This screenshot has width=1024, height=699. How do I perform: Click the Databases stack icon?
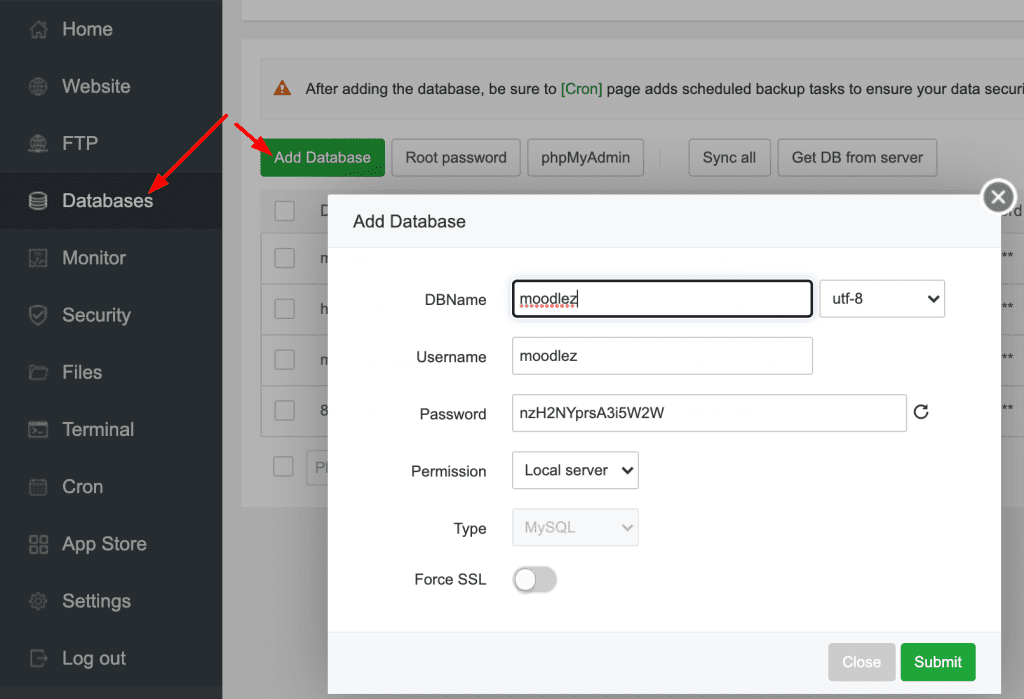point(39,201)
